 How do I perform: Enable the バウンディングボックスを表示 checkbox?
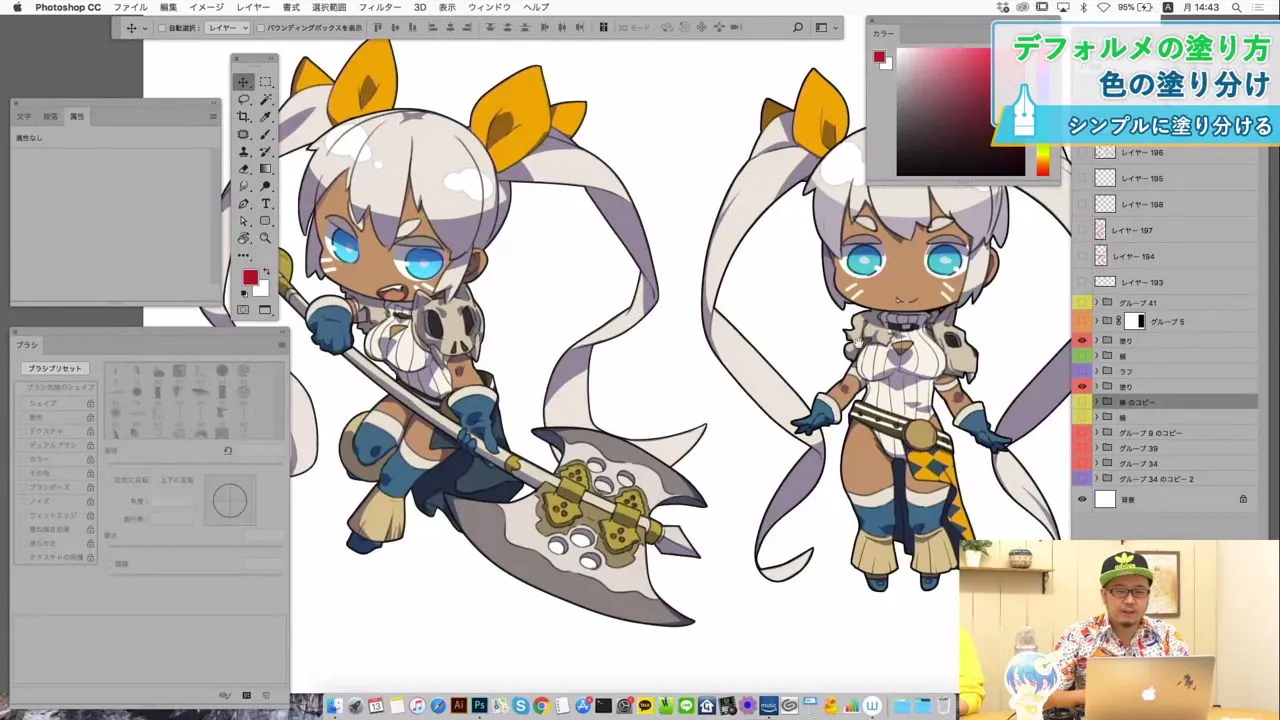click(262, 27)
